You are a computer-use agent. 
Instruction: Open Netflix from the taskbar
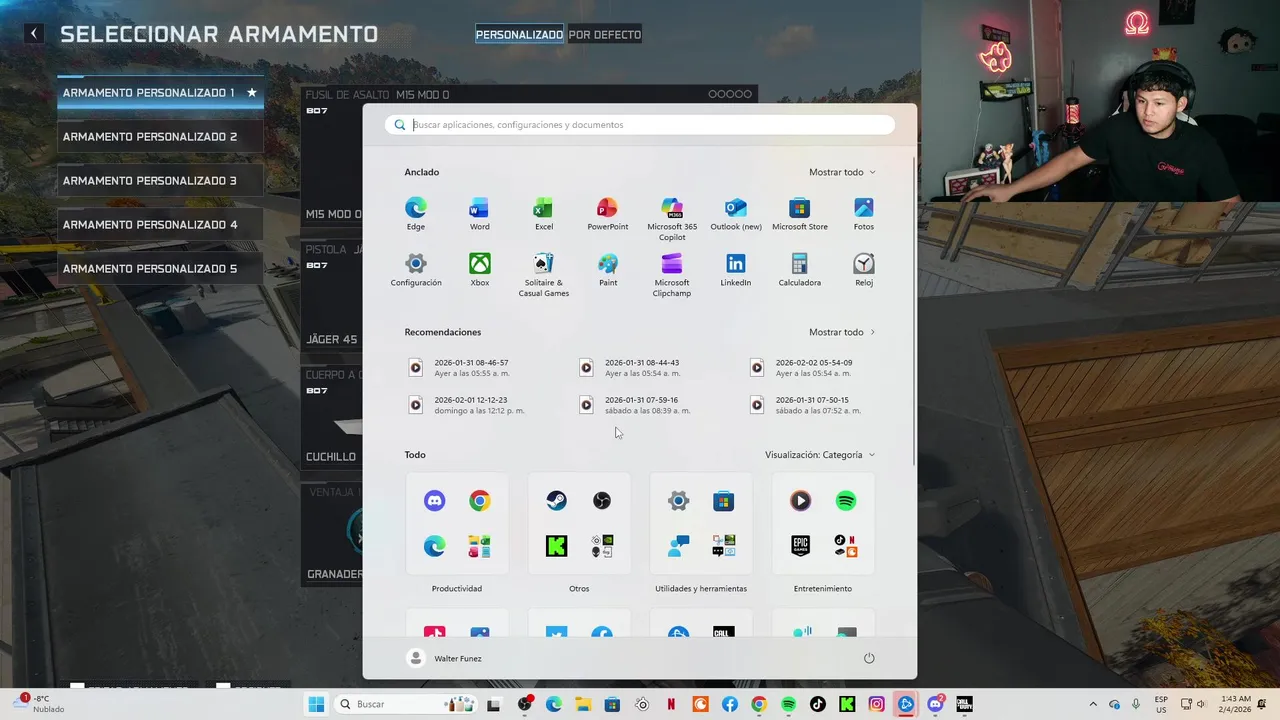(x=671, y=704)
